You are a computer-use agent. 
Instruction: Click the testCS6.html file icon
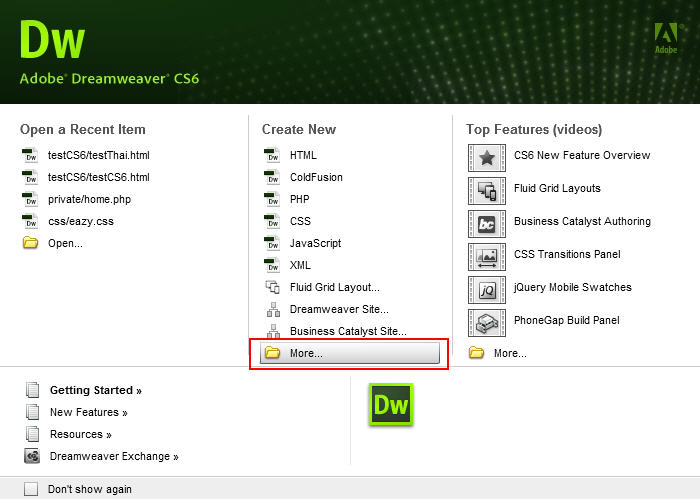click(30, 177)
